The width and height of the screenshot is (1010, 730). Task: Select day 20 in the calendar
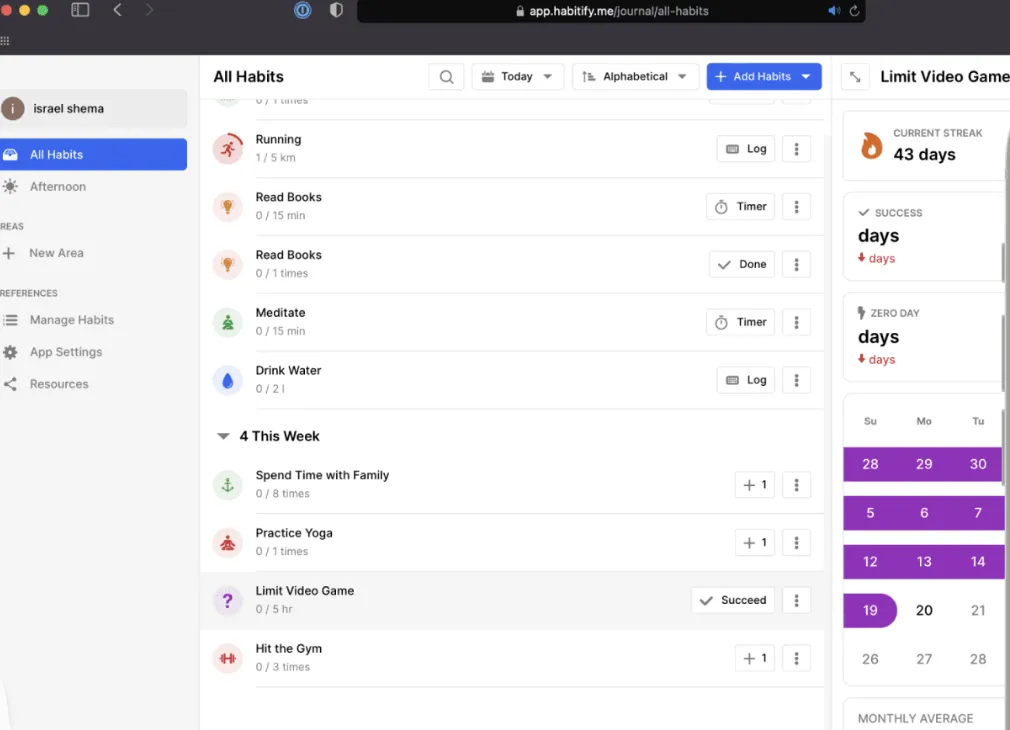[924, 610]
